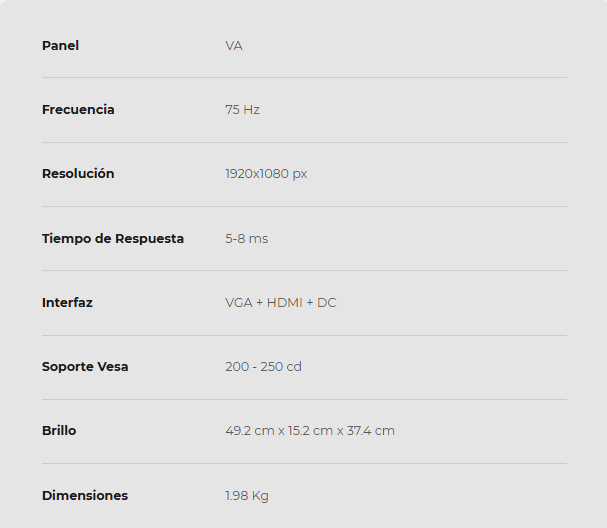This screenshot has width=607, height=528.
Task: Click the Interfaz row label
Action: 67,302
